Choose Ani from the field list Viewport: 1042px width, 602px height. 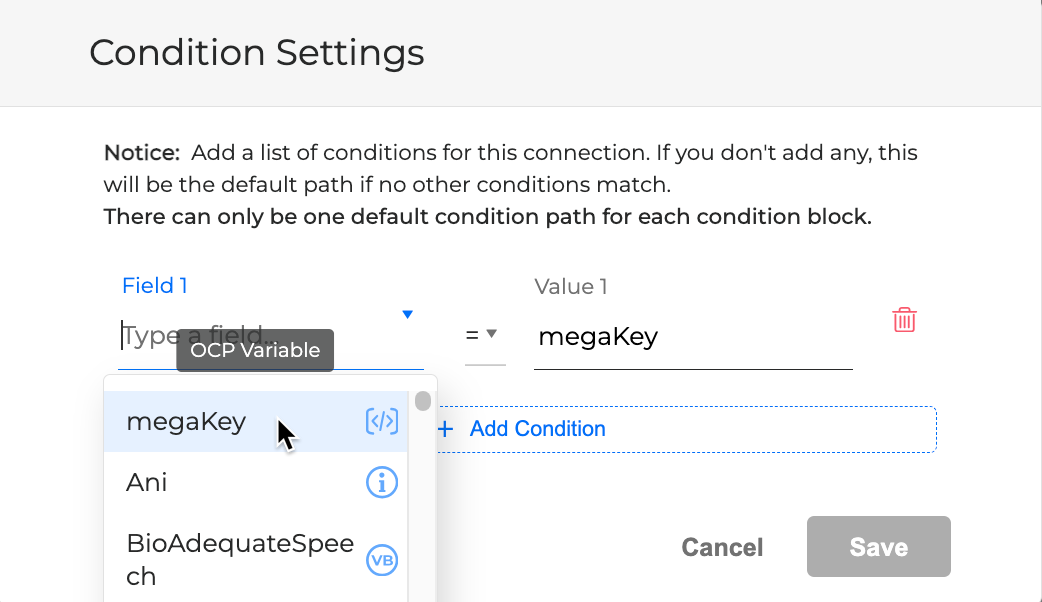147,484
